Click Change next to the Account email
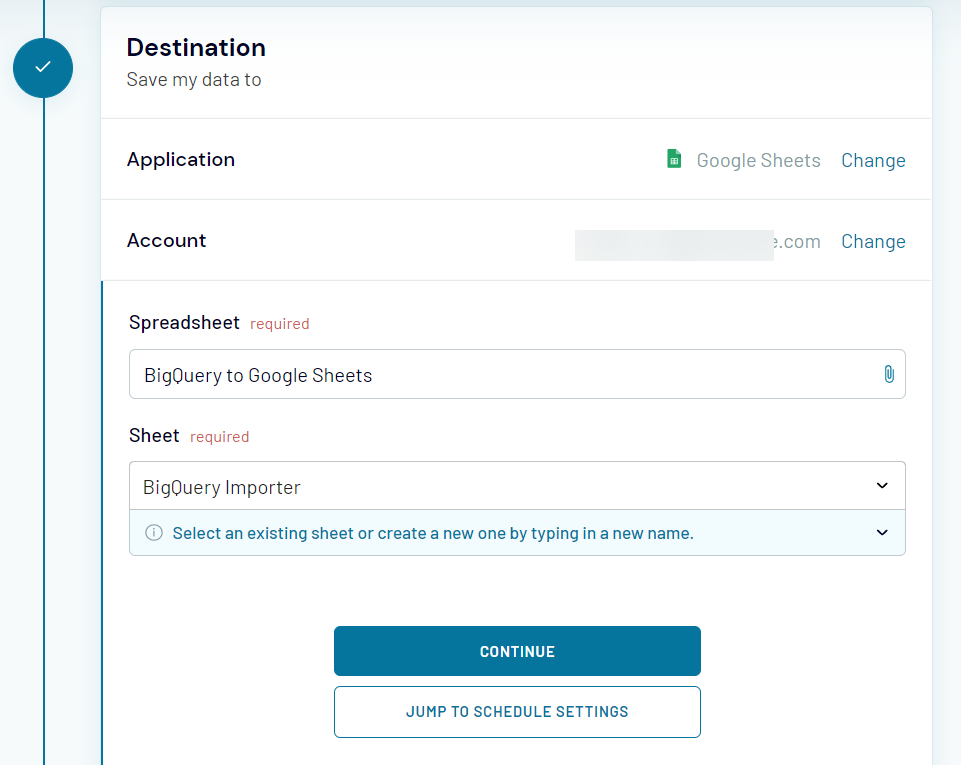The image size is (961, 765). coord(872,241)
